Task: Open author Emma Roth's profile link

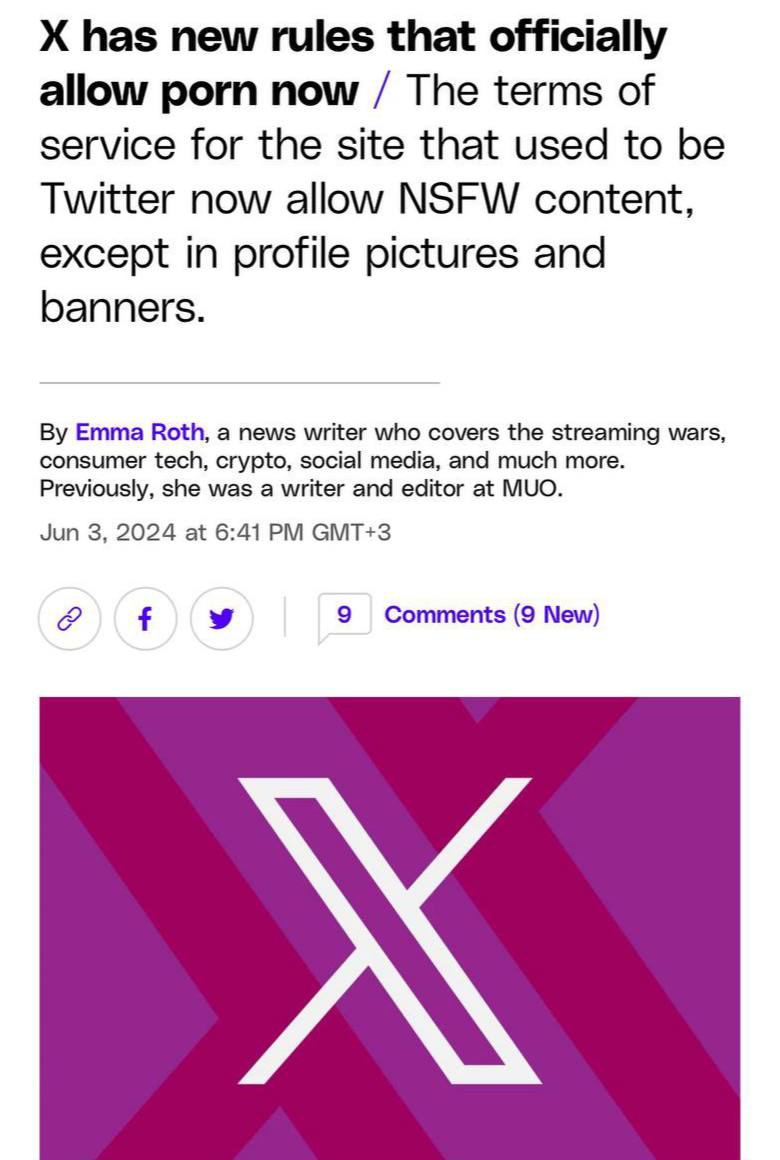Action: [x=140, y=433]
